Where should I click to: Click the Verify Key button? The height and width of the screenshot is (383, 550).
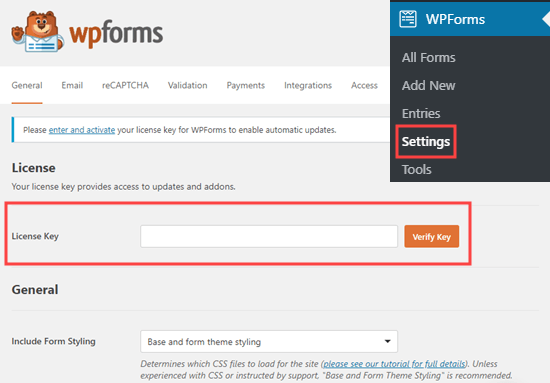(x=431, y=236)
